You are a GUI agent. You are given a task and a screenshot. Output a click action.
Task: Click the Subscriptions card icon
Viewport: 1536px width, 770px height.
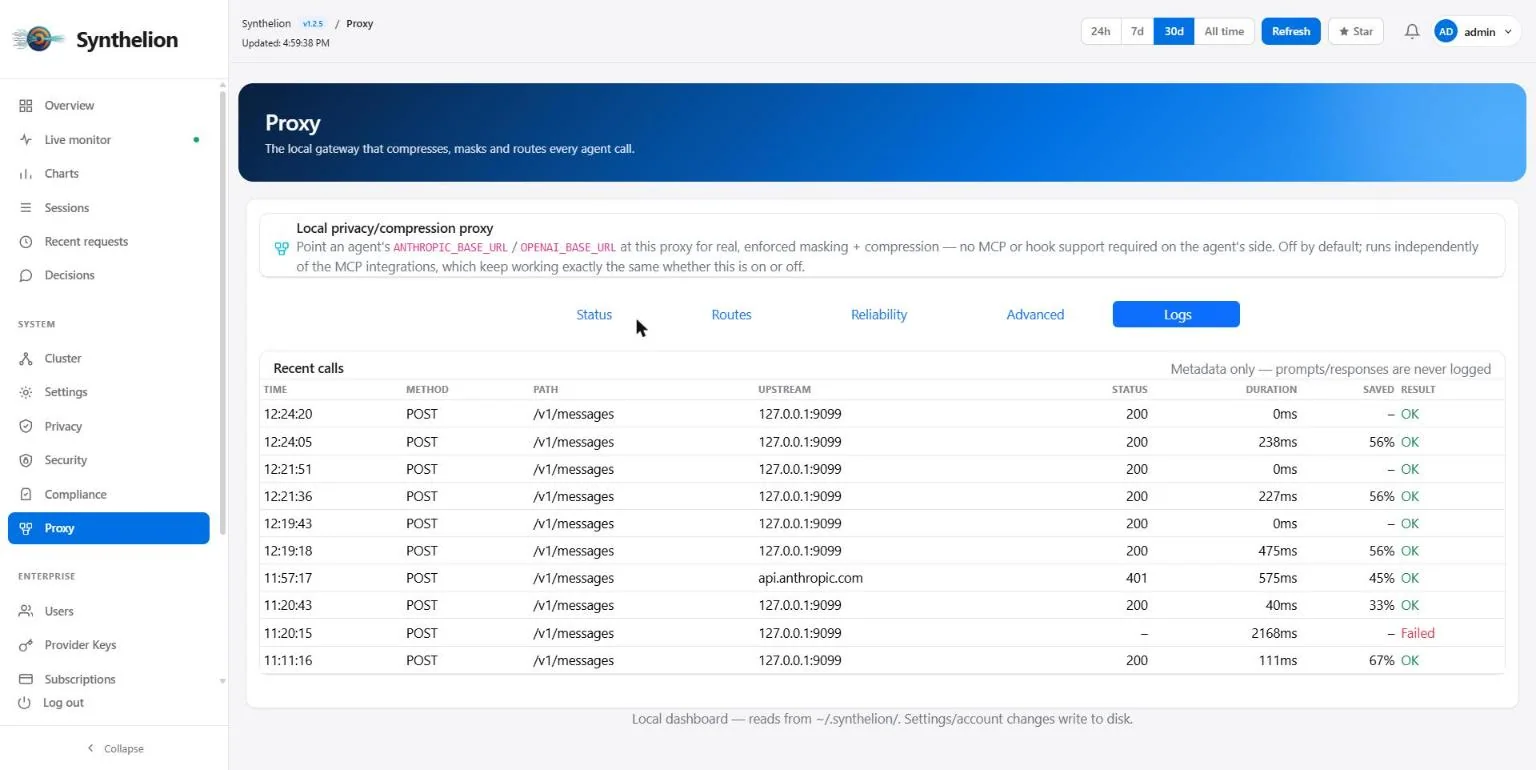26,679
